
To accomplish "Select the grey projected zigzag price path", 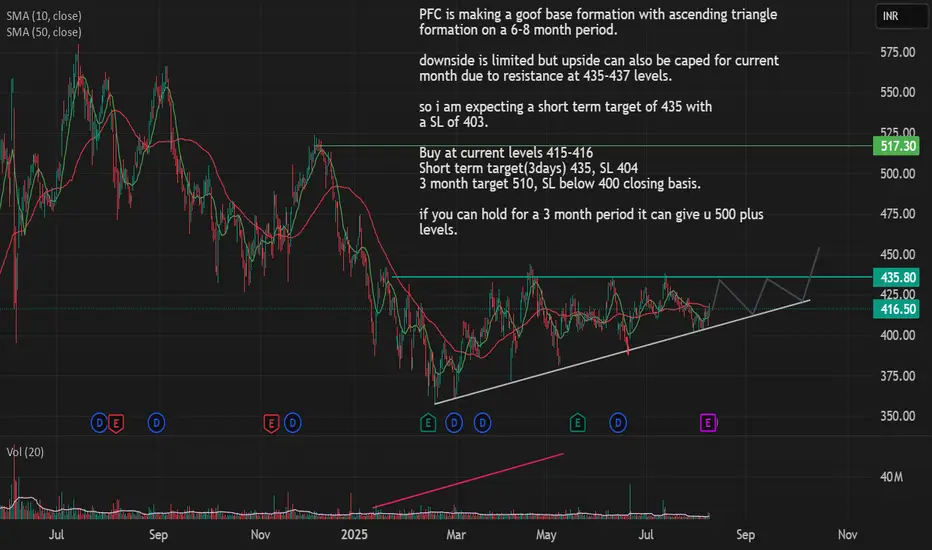I will [x=765, y=279].
